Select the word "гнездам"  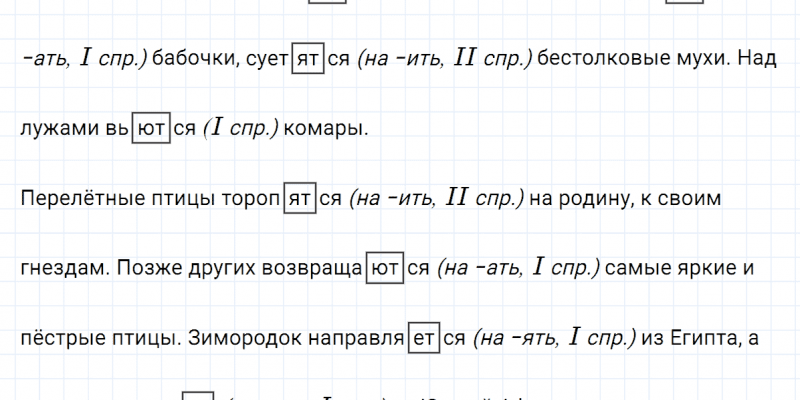[57, 269]
